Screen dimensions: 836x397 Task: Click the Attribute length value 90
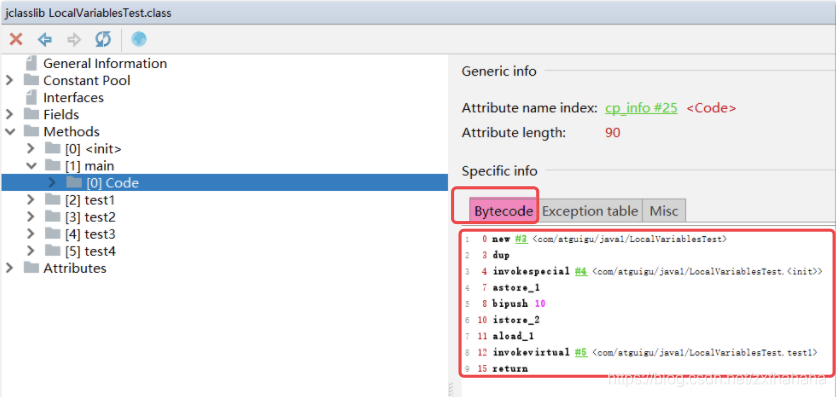[x=613, y=133]
